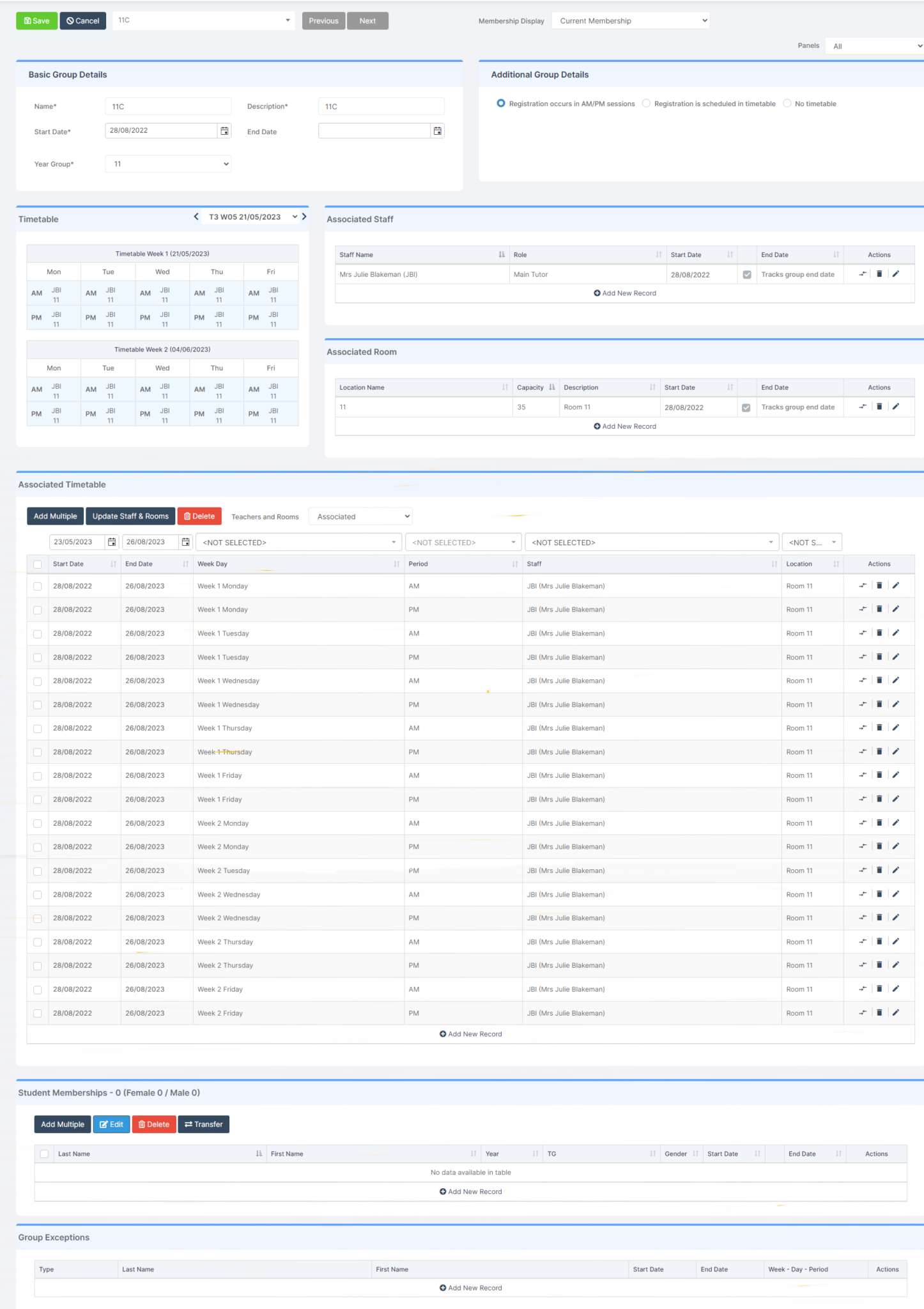Select 'Registration is scheduled in timetable' option
This screenshot has width=924, height=1309.
tap(647, 104)
